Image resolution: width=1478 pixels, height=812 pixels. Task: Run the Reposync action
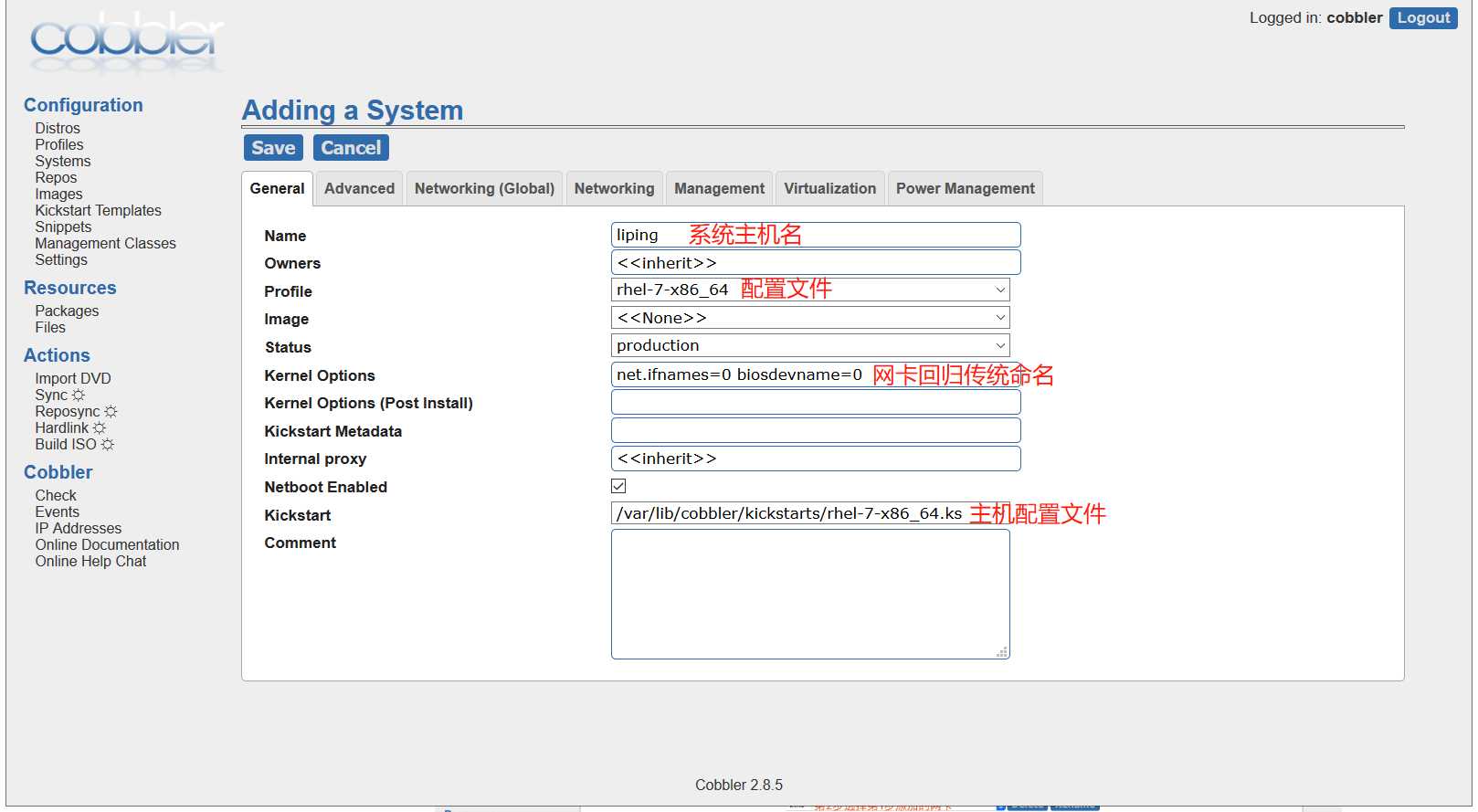pyautogui.click(x=68, y=411)
